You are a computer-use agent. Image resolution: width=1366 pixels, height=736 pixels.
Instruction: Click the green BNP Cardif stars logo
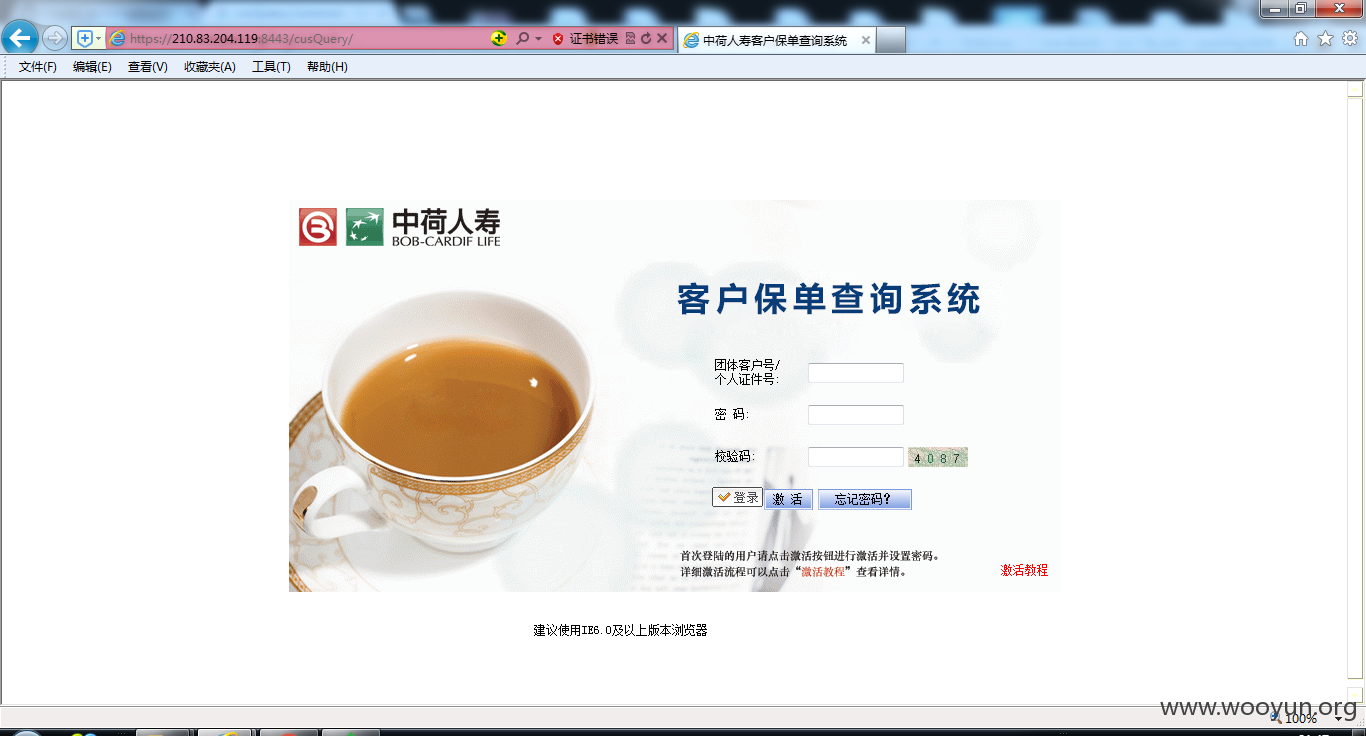(x=365, y=227)
